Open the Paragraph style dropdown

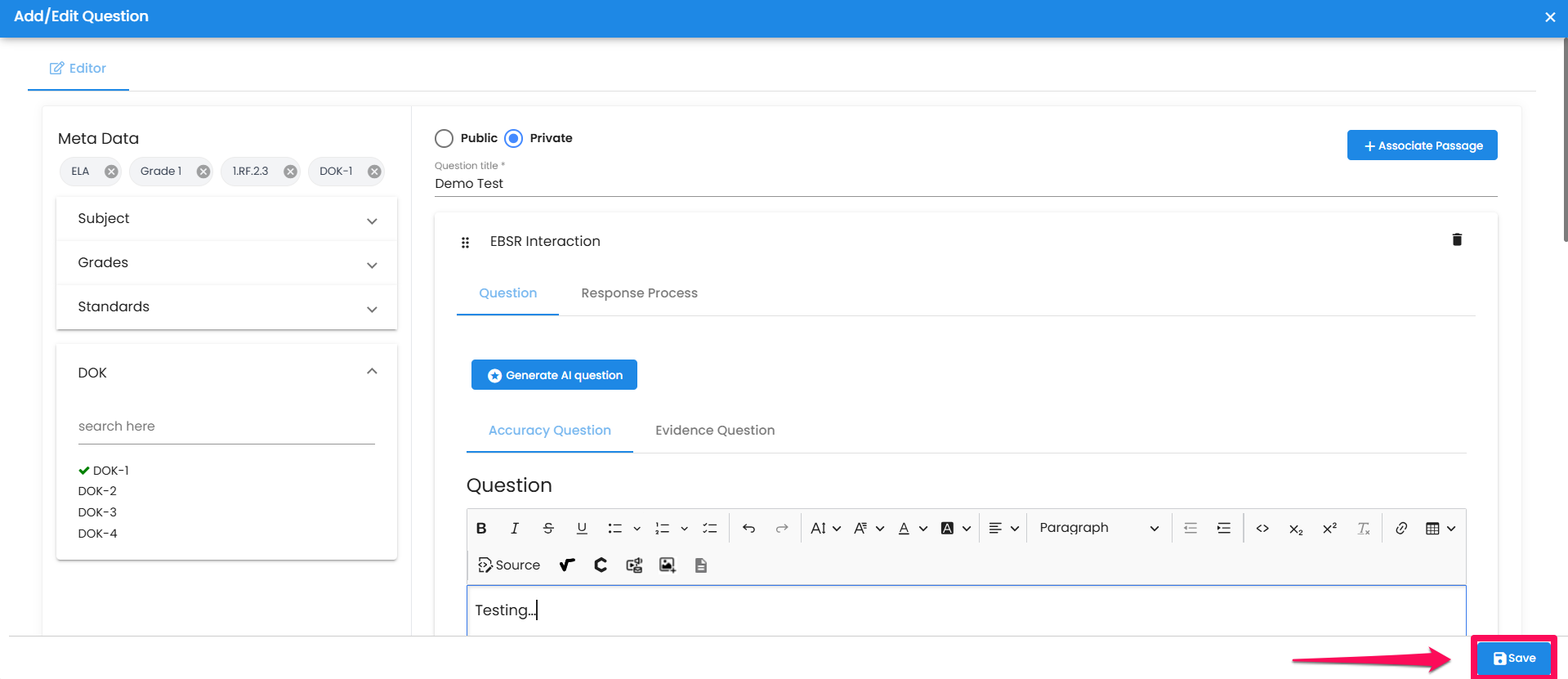tap(1098, 529)
